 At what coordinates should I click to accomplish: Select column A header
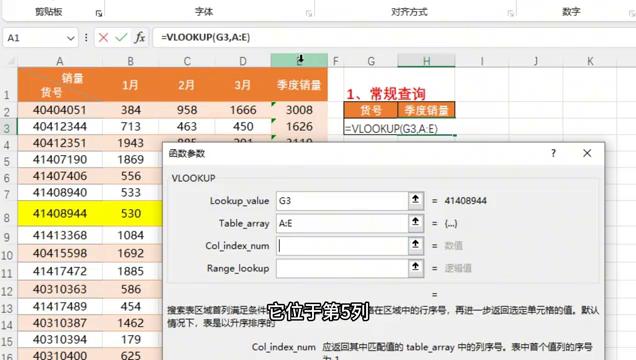click(60, 61)
